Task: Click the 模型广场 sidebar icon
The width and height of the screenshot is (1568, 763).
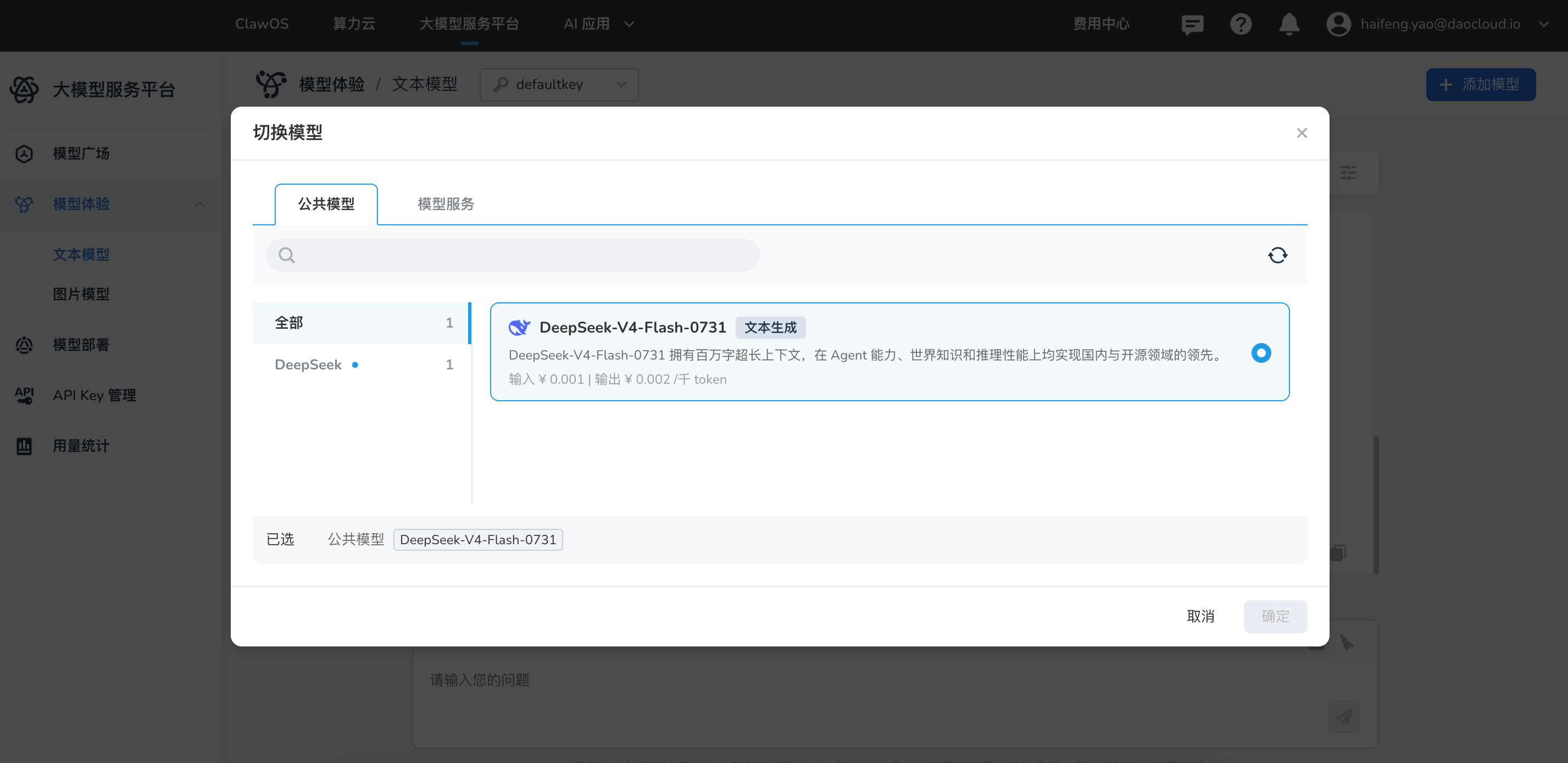Action: (24, 153)
